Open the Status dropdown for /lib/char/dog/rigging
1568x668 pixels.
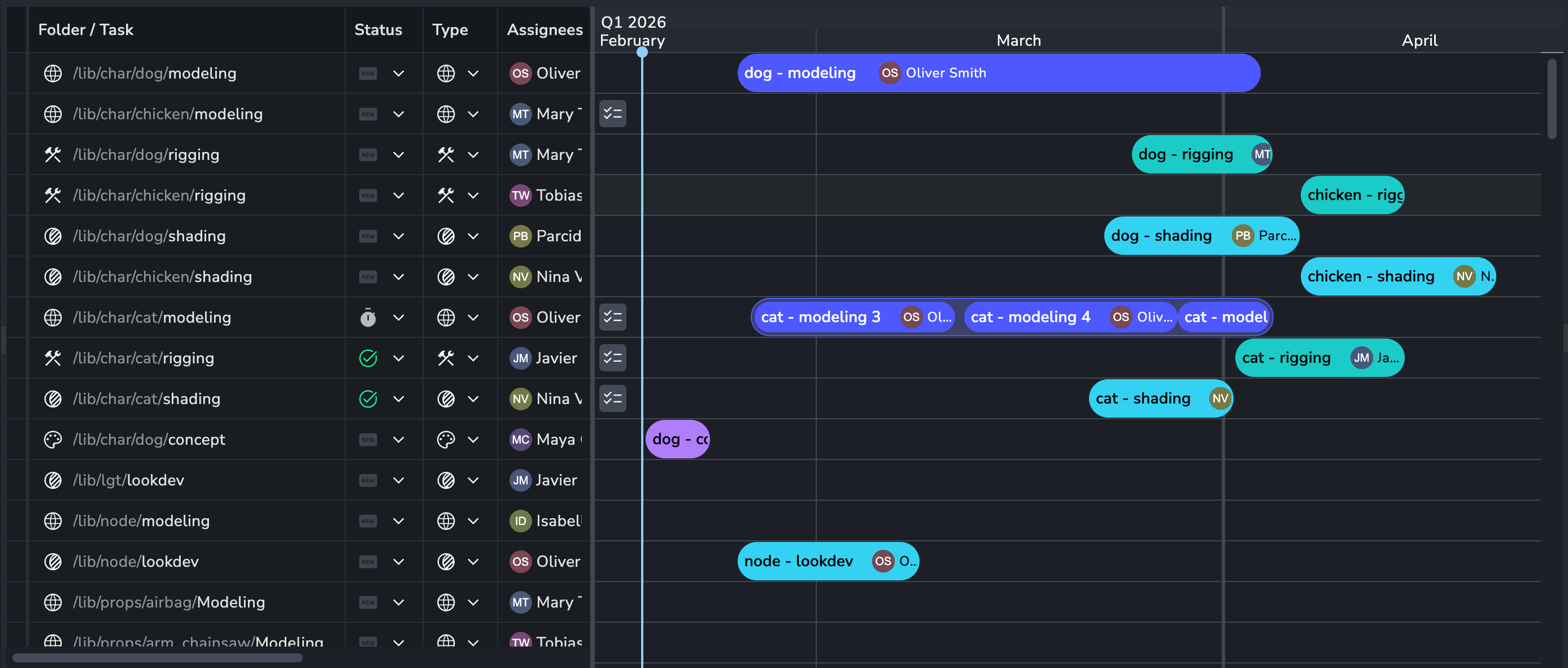coord(399,154)
